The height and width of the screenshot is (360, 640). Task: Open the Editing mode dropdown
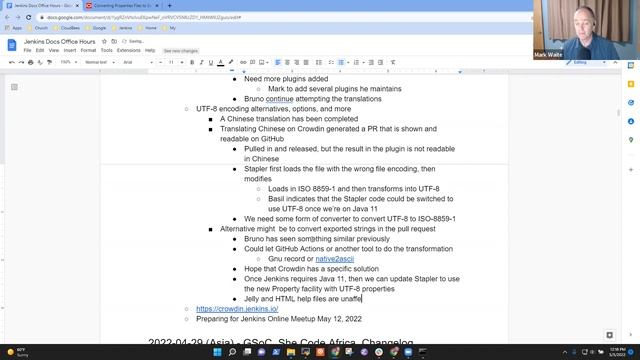coord(586,62)
